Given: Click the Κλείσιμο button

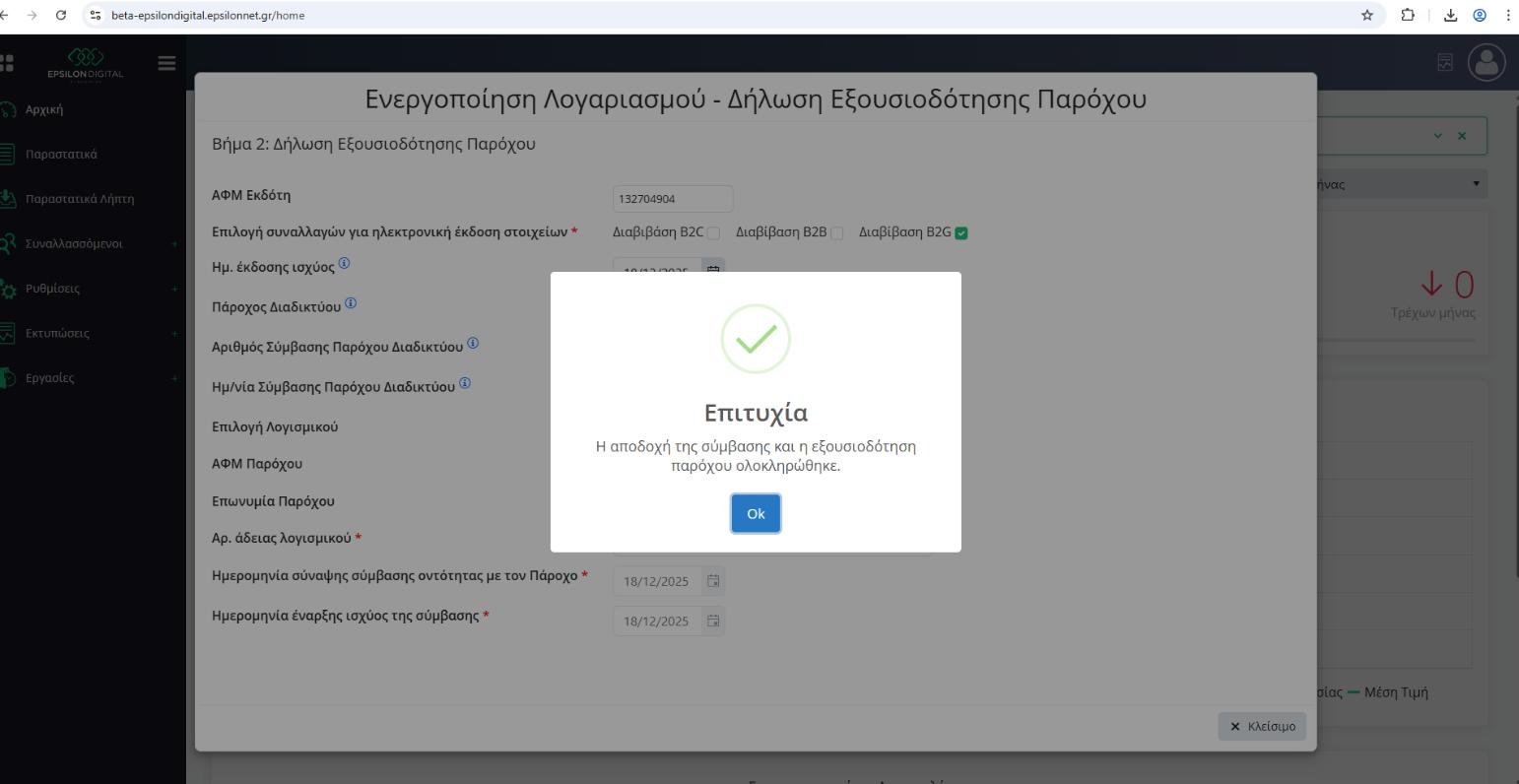Looking at the screenshot, I should (x=1262, y=727).
